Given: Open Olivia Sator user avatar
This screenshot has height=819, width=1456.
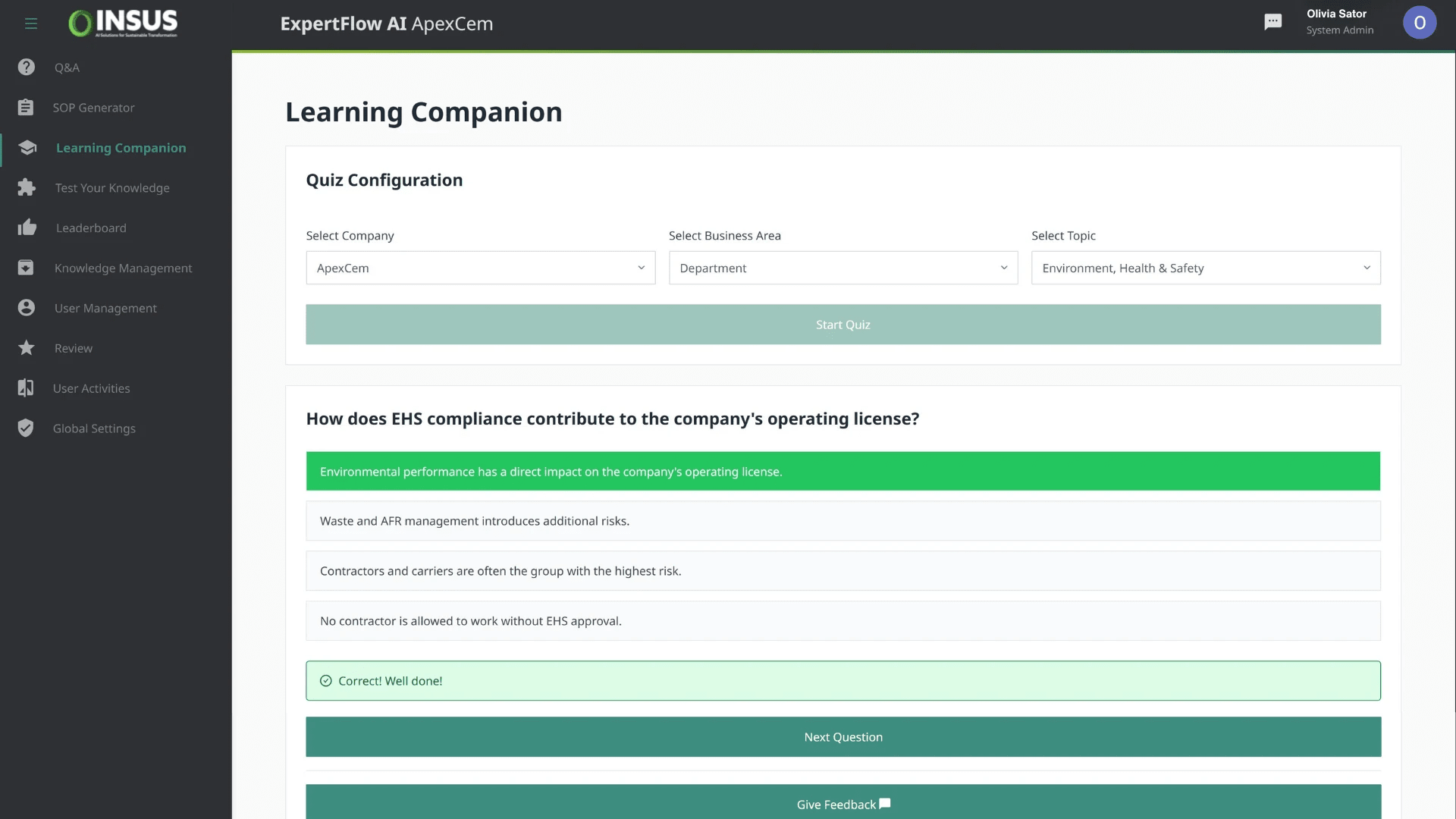Looking at the screenshot, I should 1420,23.
